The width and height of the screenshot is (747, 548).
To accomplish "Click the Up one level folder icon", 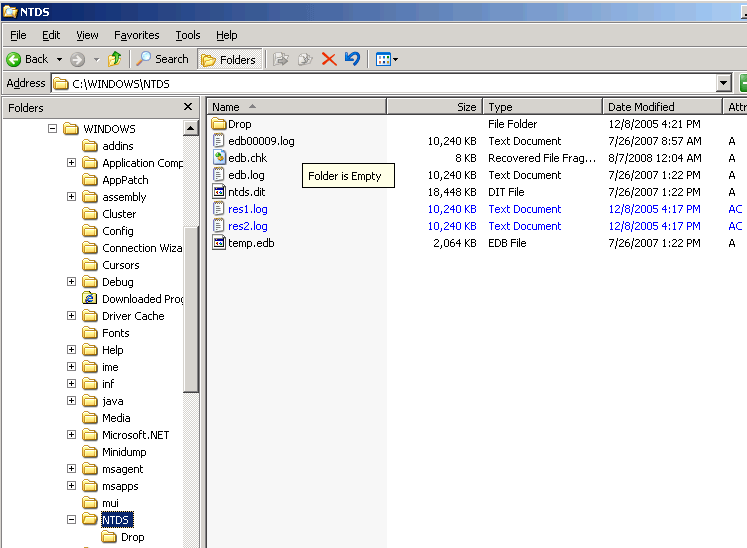I will point(115,59).
